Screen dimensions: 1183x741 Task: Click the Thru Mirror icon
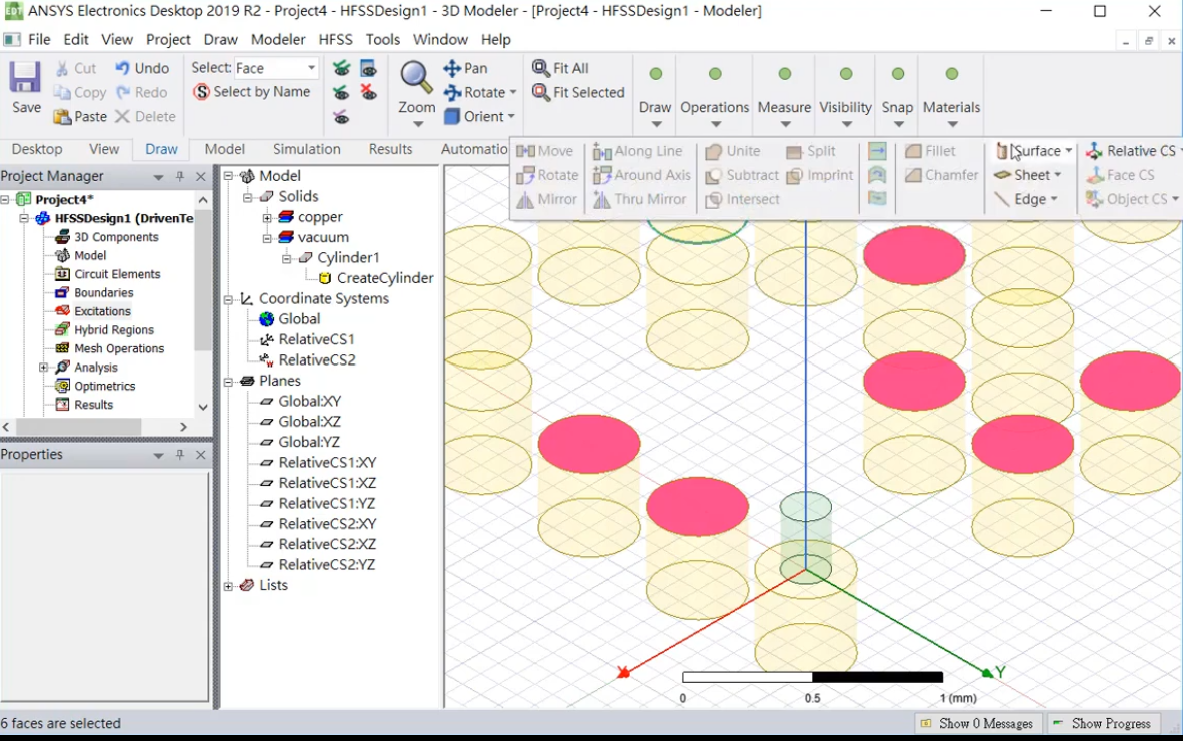[602, 200]
